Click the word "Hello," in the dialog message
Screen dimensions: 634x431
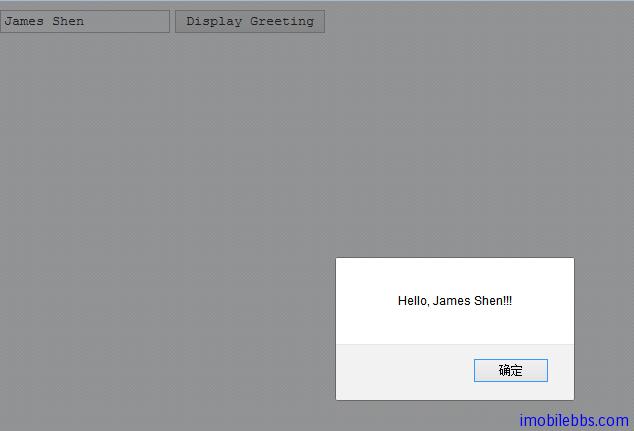(x=413, y=301)
